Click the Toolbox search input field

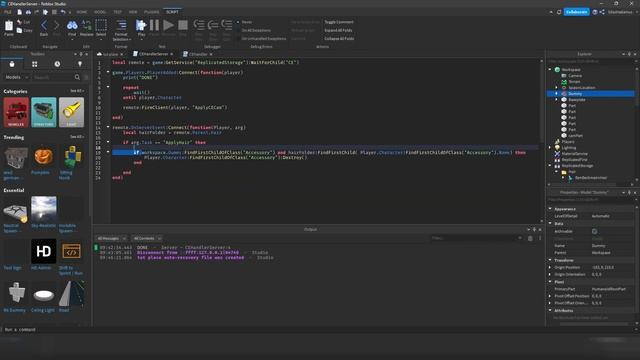coord(52,77)
